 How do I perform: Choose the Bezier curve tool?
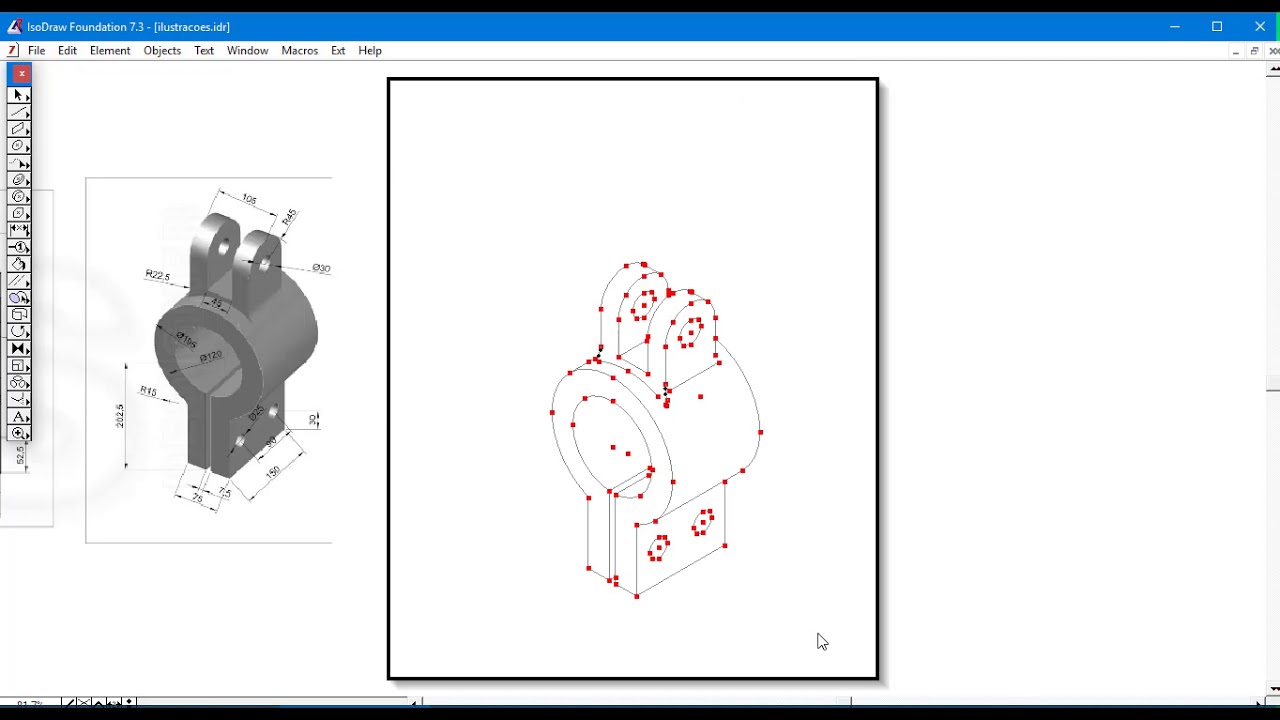point(19,163)
